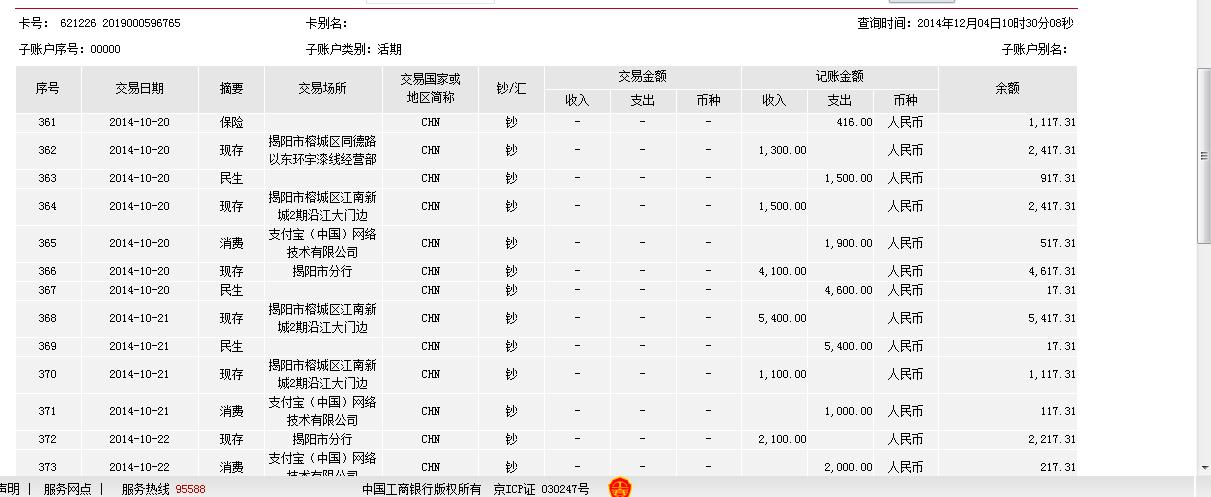Click the 2,100.00 income amount
Viewport: 1211px width, 497px height.
tap(783, 439)
